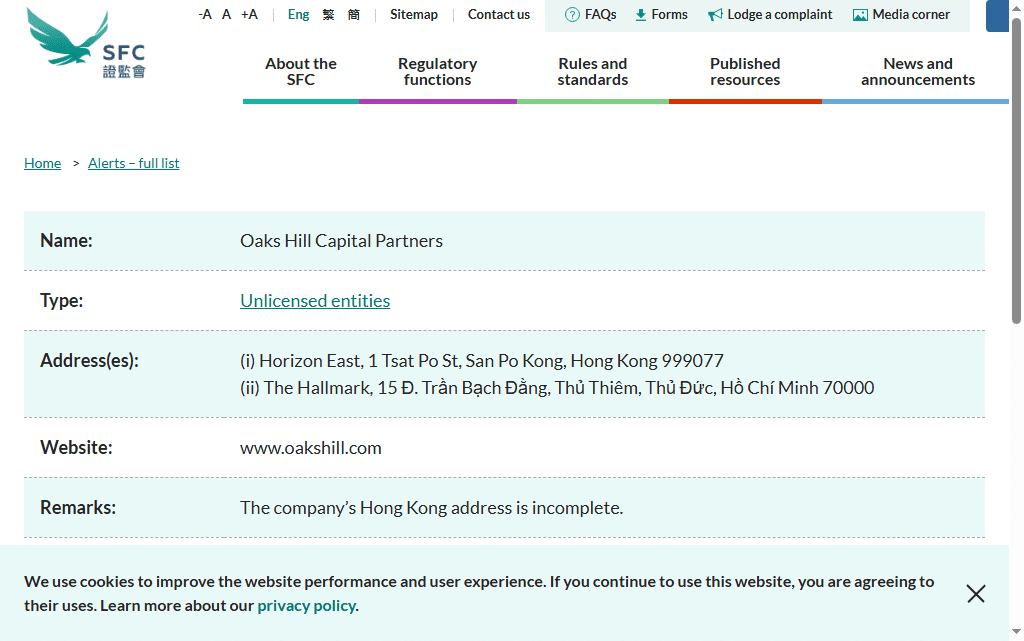The width and height of the screenshot is (1024, 641).
Task: Dismiss the cookie notice with X
Action: coord(976,593)
